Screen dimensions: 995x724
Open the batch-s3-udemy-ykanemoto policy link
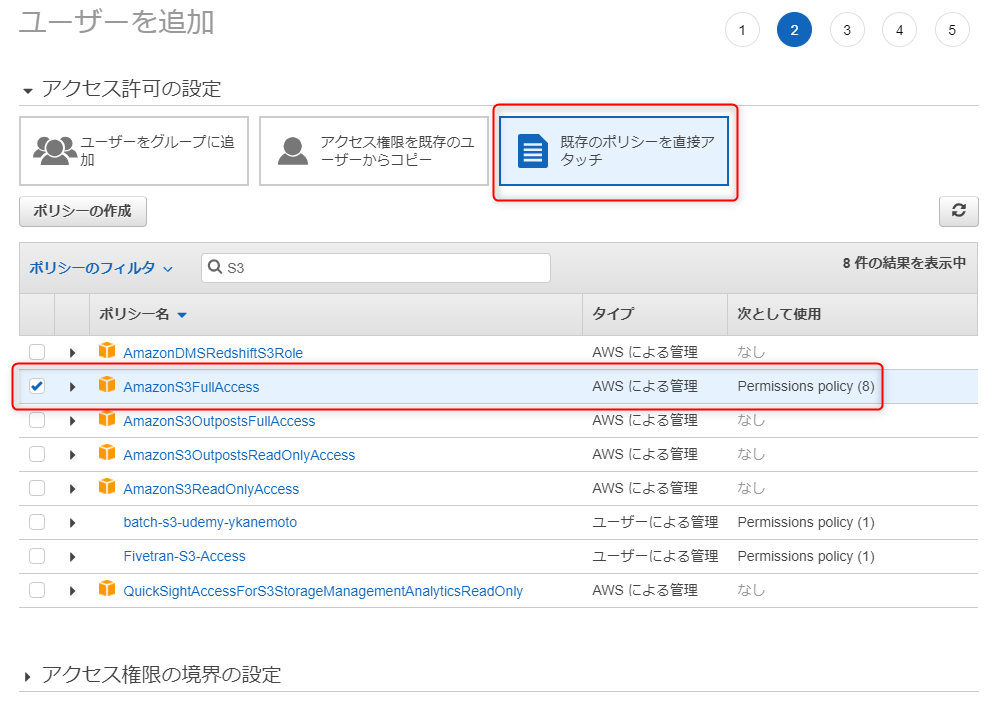click(x=210, y=522)
